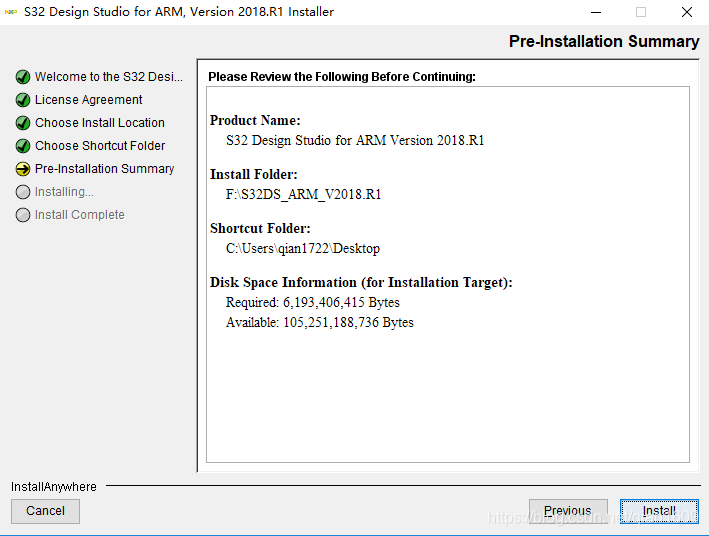
Task: Click the Shortcut Folder path text
Action: 302,248
